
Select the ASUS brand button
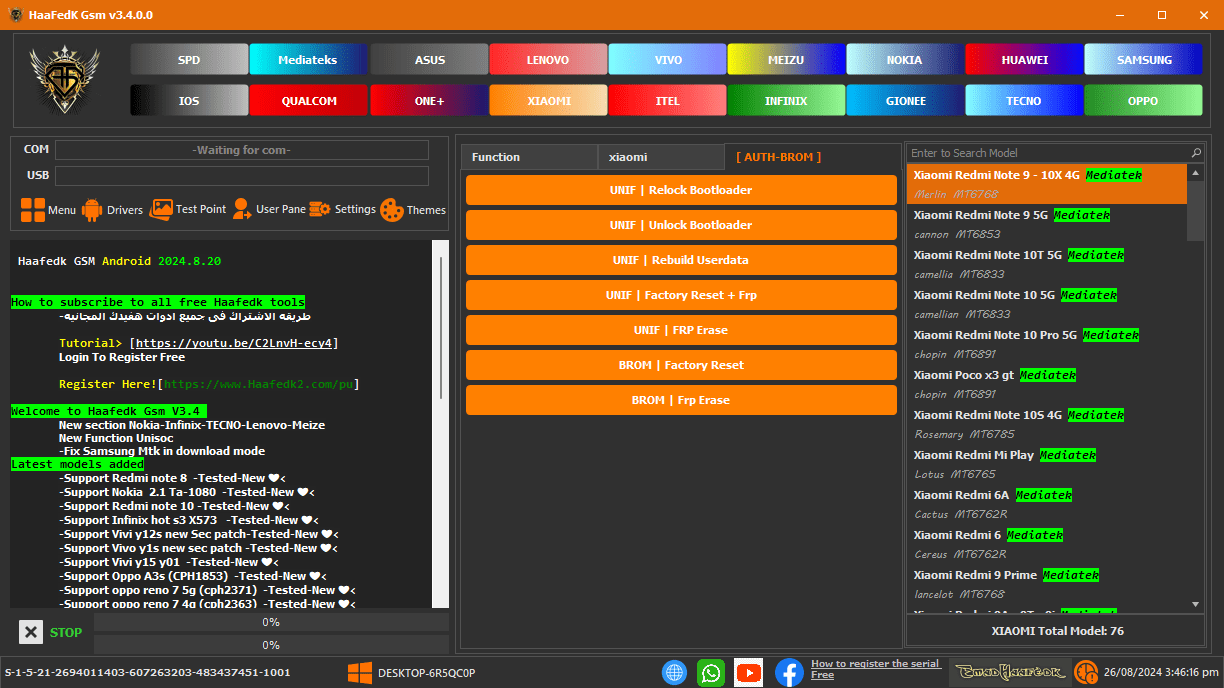coord(429,59)
